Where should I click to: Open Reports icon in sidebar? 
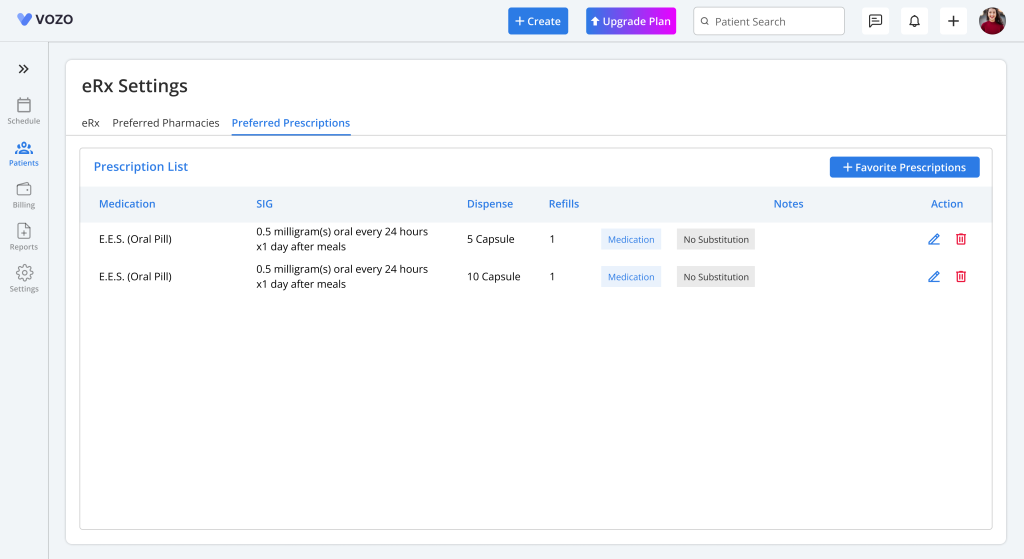(24, 232)
